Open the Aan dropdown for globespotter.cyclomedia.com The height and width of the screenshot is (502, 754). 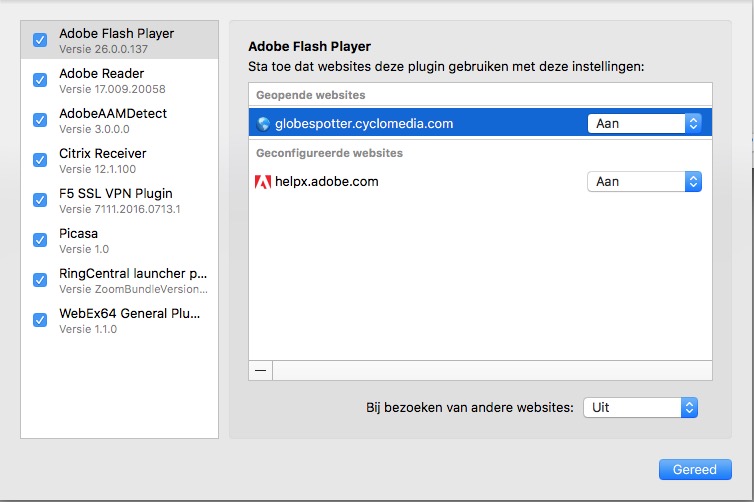pos(644,124)
